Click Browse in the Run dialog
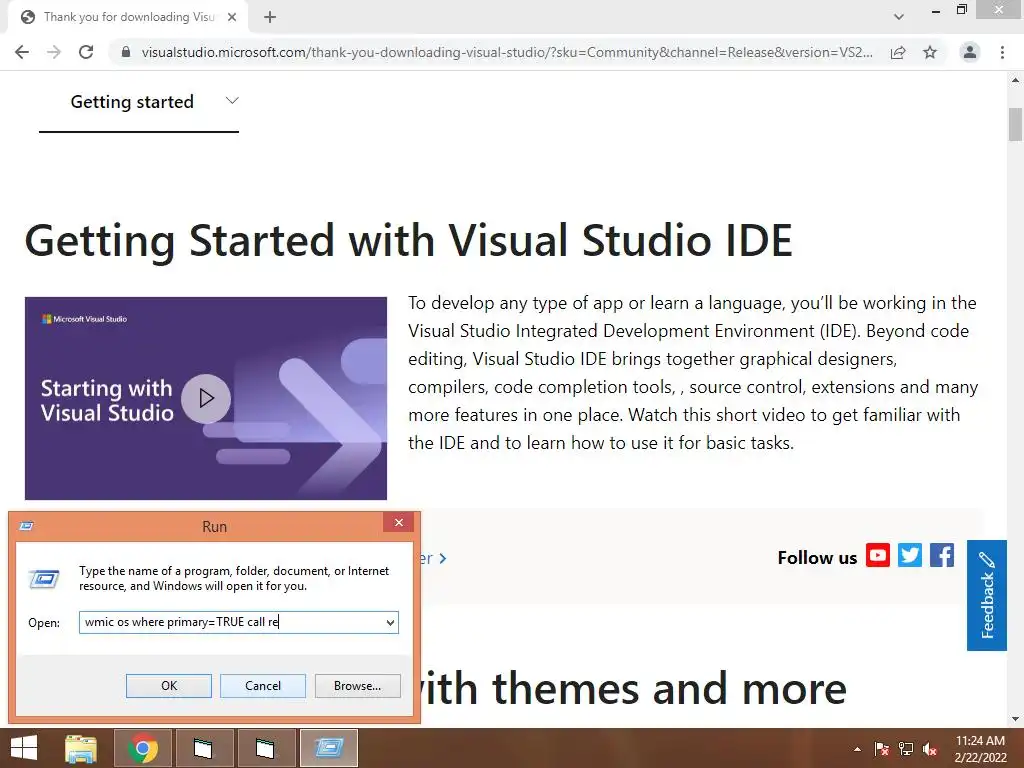1024x768 pixels. tap(357, 686)
